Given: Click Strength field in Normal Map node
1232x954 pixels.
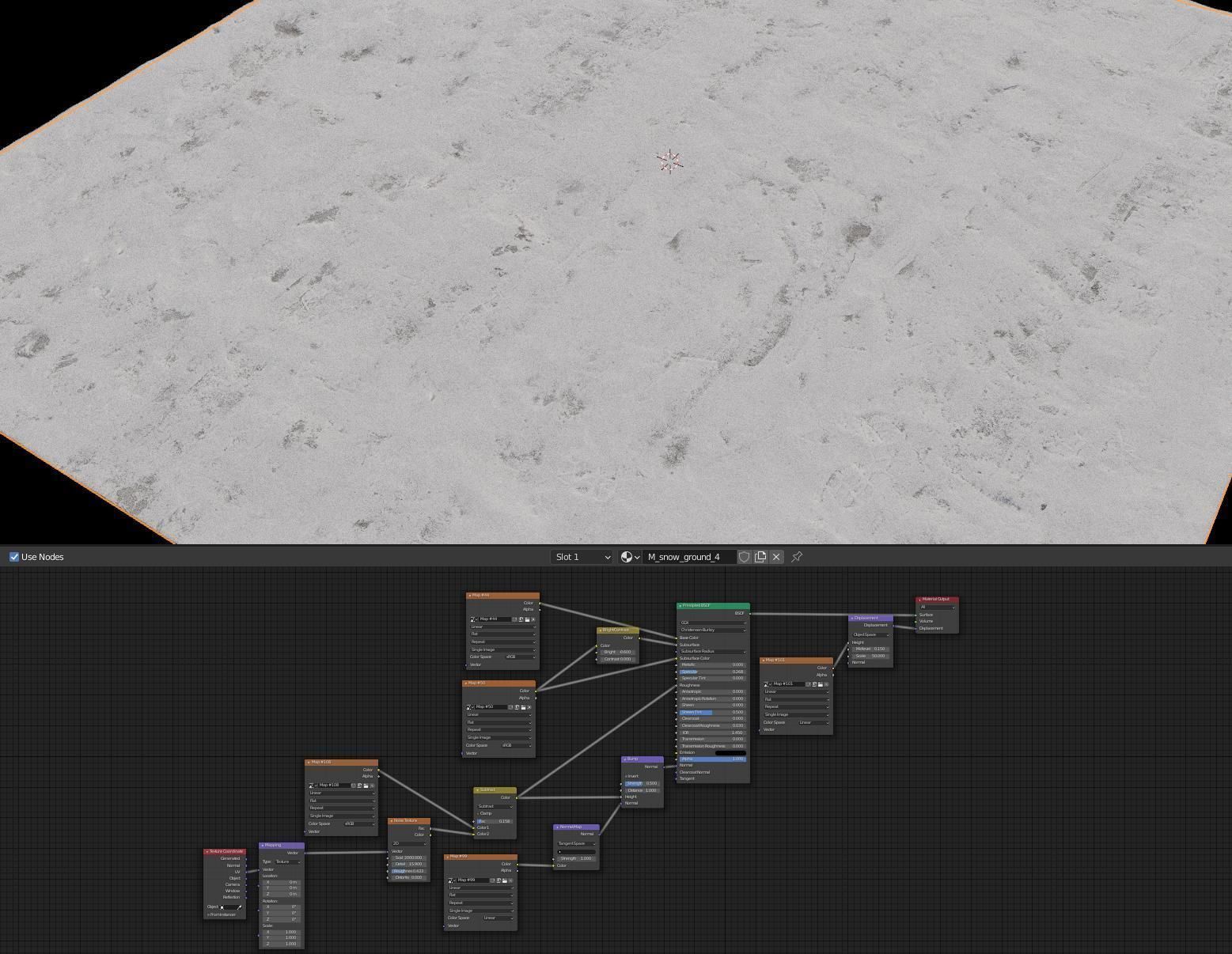Looking at the screenshot, I should point(577,858).
